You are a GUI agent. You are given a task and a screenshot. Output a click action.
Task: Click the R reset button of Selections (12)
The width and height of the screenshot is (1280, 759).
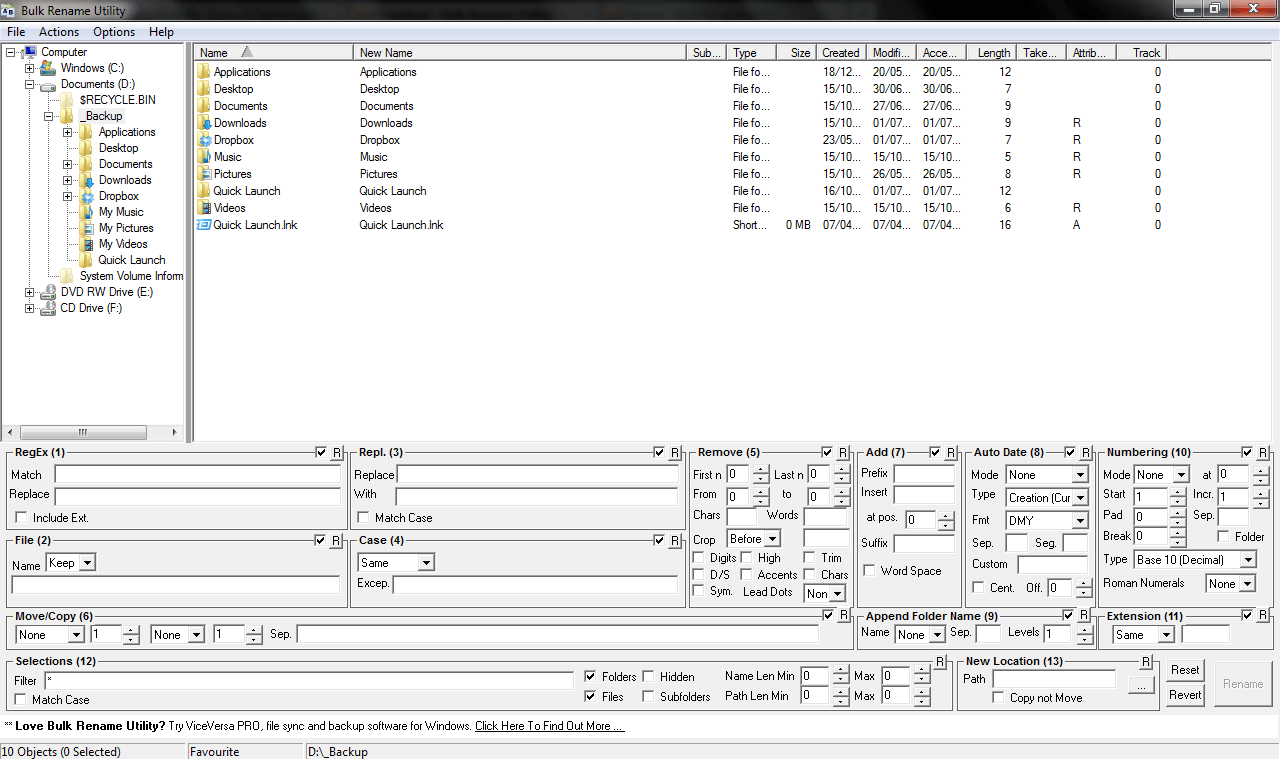(940, 662)
